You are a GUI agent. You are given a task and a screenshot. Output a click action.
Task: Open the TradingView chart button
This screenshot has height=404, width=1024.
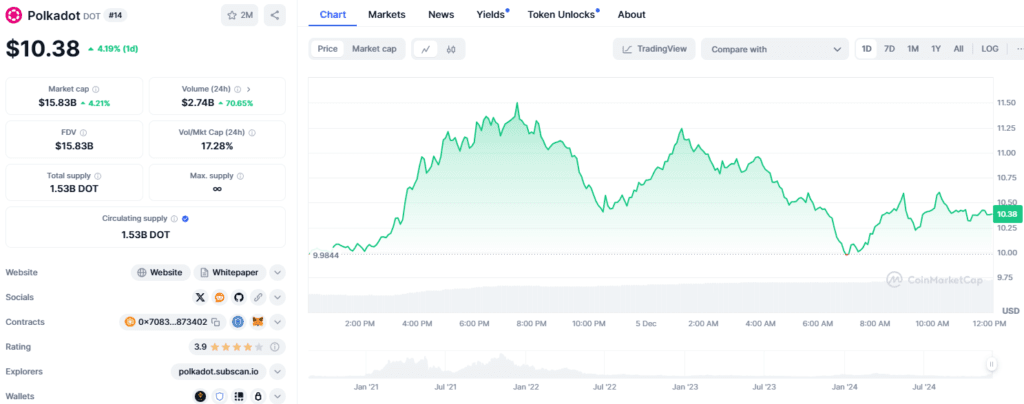[654, 49]
